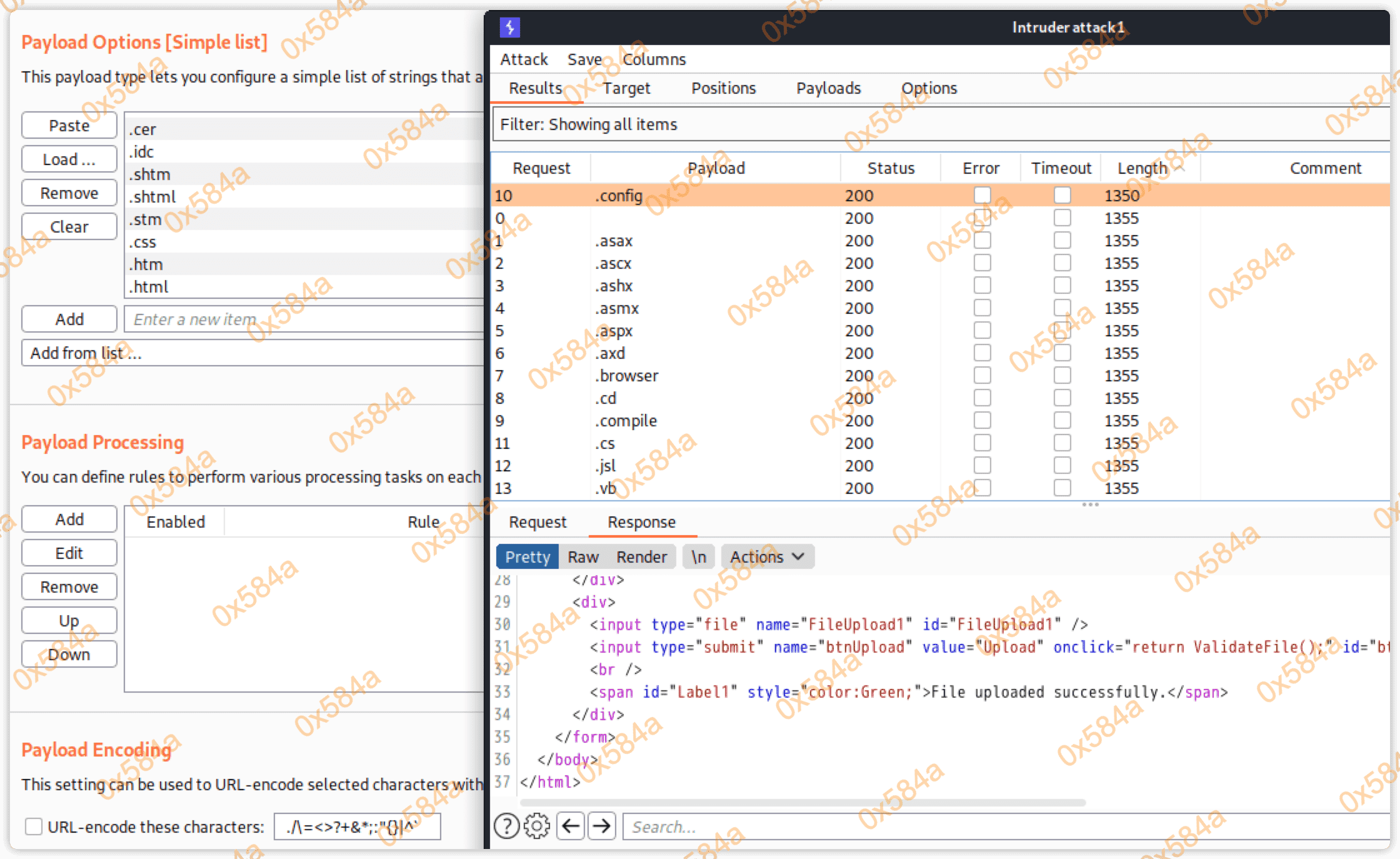Go to previous search match arrow
The height and width of the screenshot is (859, 1400).
pos(570,826)
